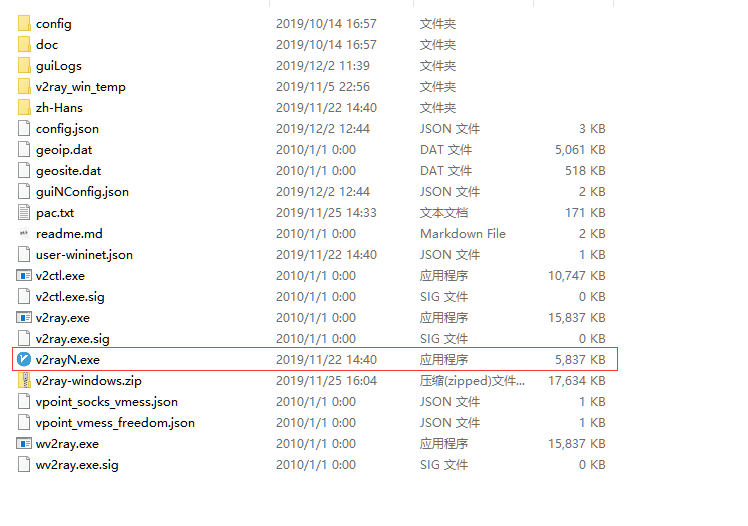The image size is (748, 526).
Task: Click the vpoint_socks_vmess.json file name
Action: point(106,401)
